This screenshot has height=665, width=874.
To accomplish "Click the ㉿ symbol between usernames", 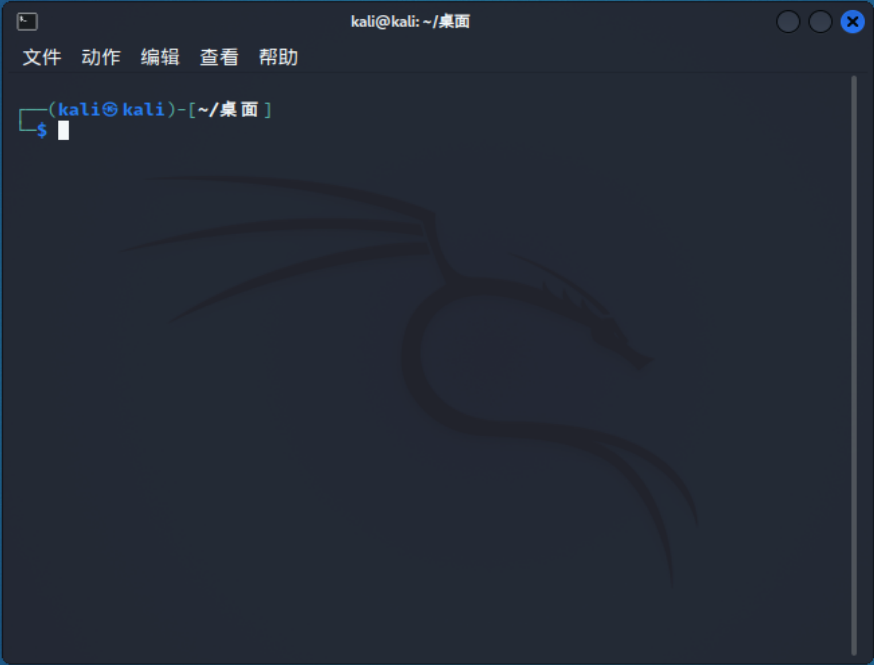I will tap(110, 109).
